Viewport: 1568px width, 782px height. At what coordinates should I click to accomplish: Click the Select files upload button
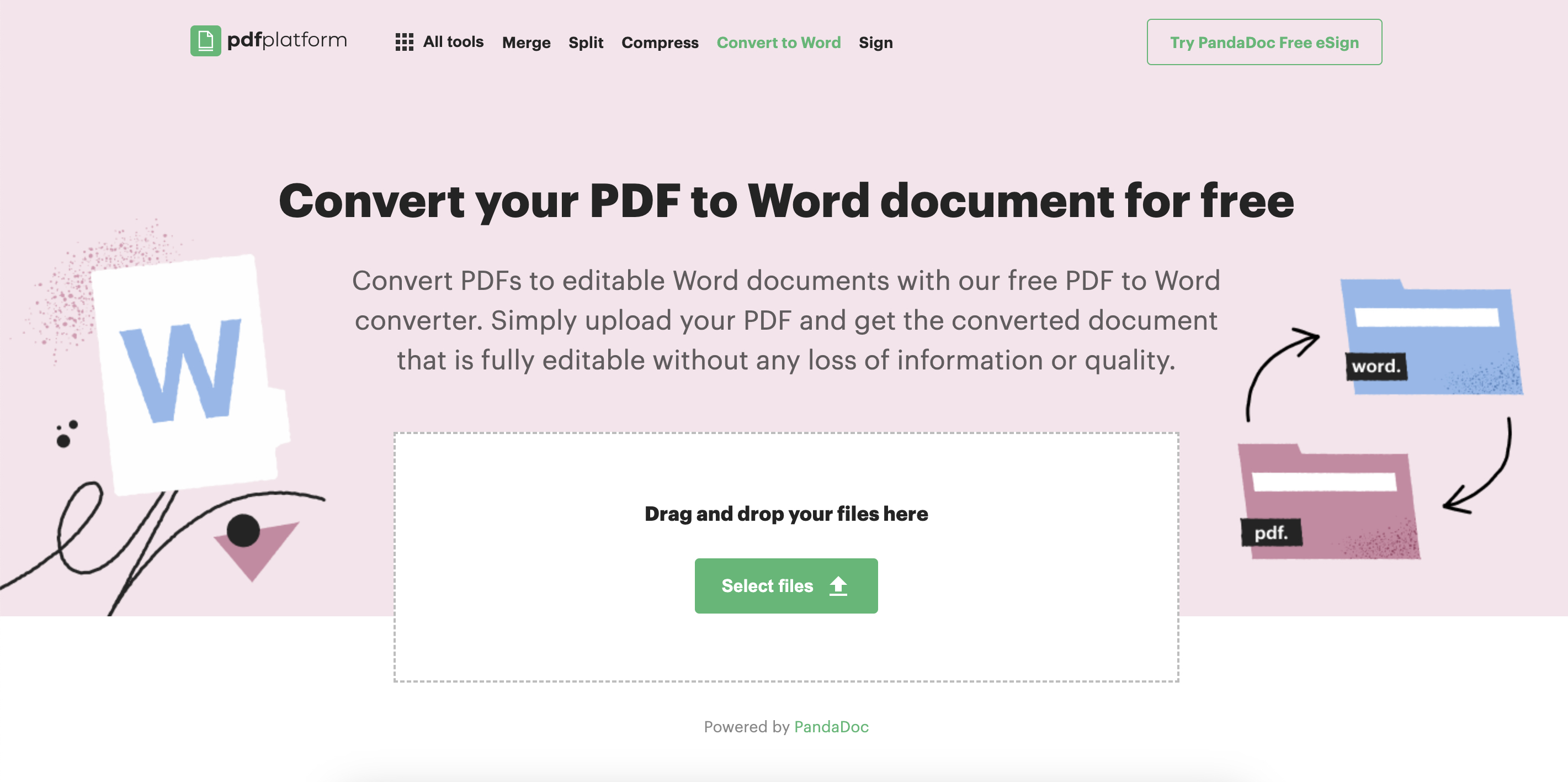786,585
